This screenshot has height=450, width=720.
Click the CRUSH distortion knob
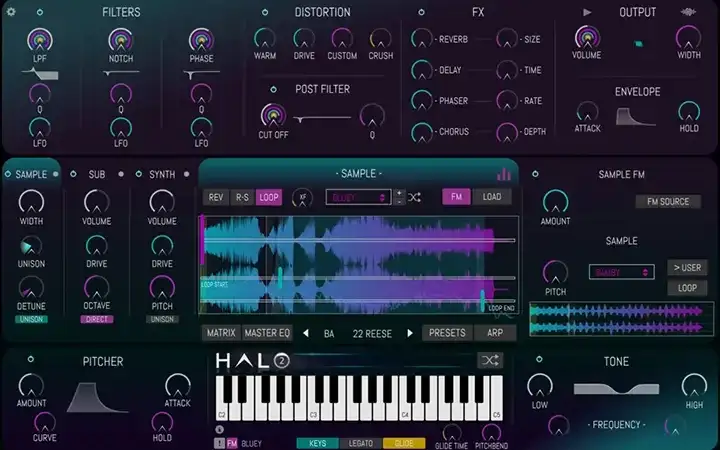click(381, 39)
